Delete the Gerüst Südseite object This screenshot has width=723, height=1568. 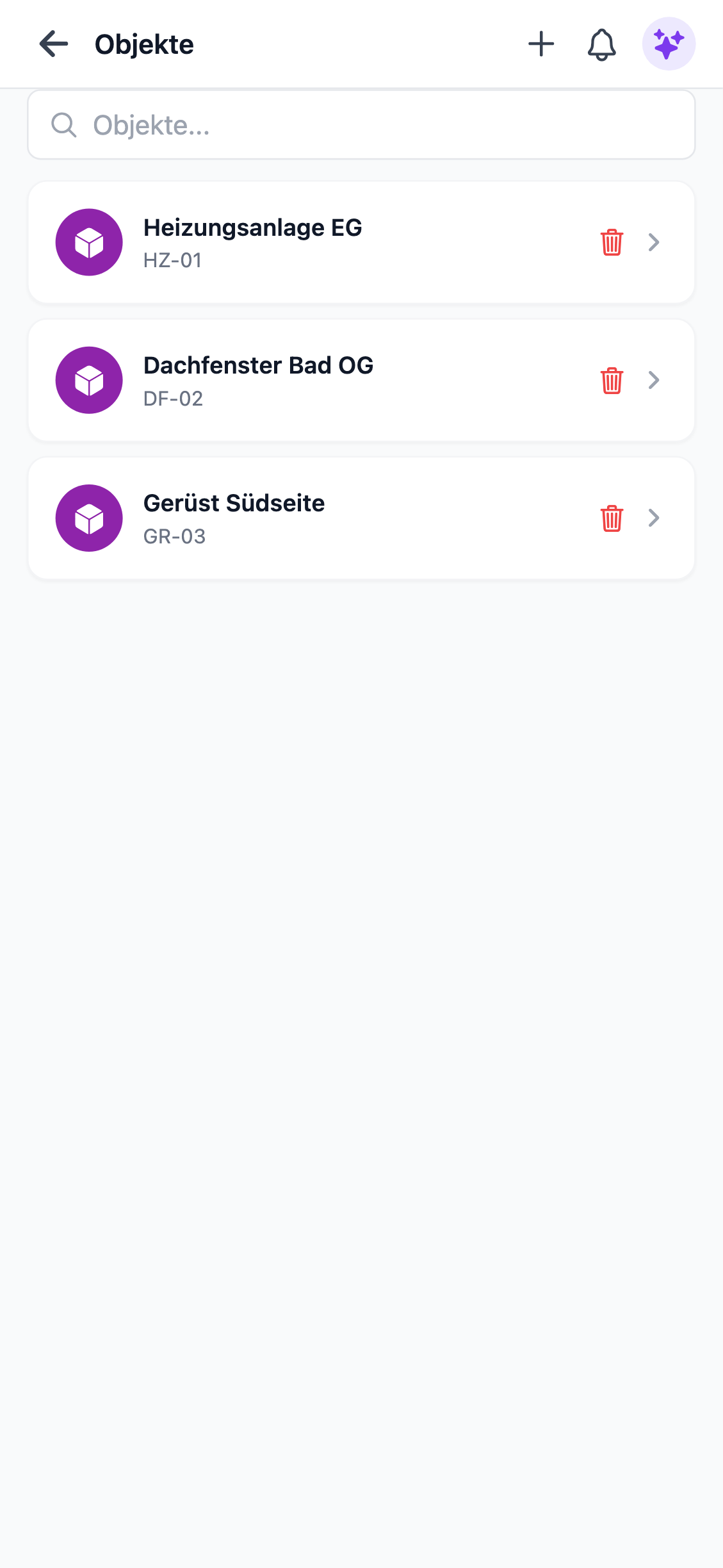[x=612, y=518]
